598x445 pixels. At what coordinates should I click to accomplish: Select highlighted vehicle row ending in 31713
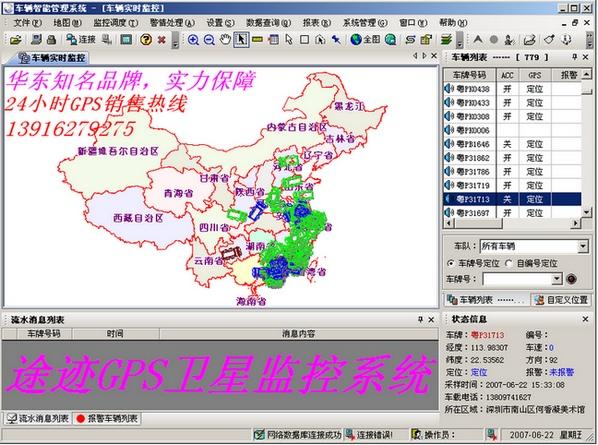click(x=512, y=199)
